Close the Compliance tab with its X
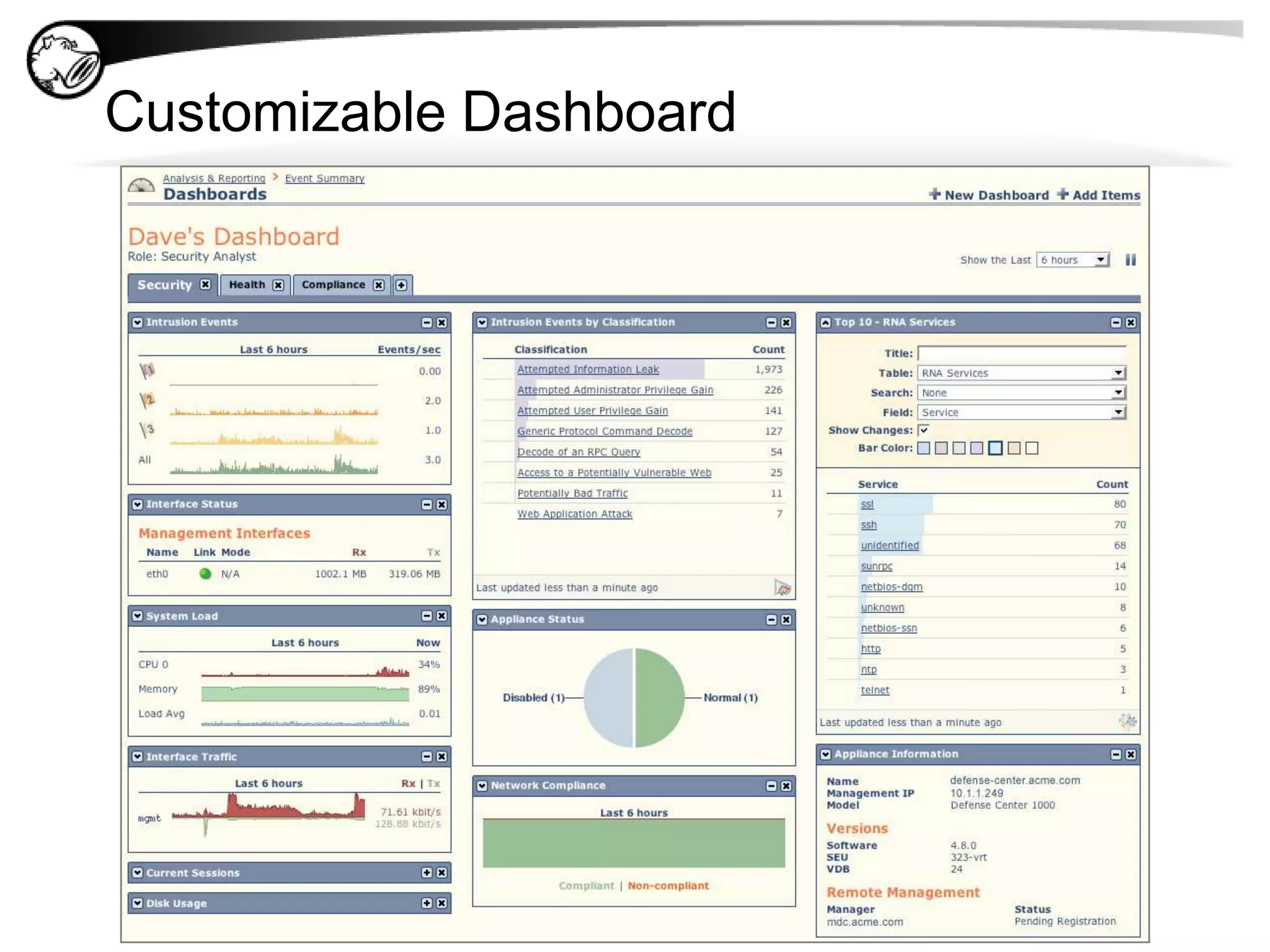1270x952 pixels. tap(379, 285)
